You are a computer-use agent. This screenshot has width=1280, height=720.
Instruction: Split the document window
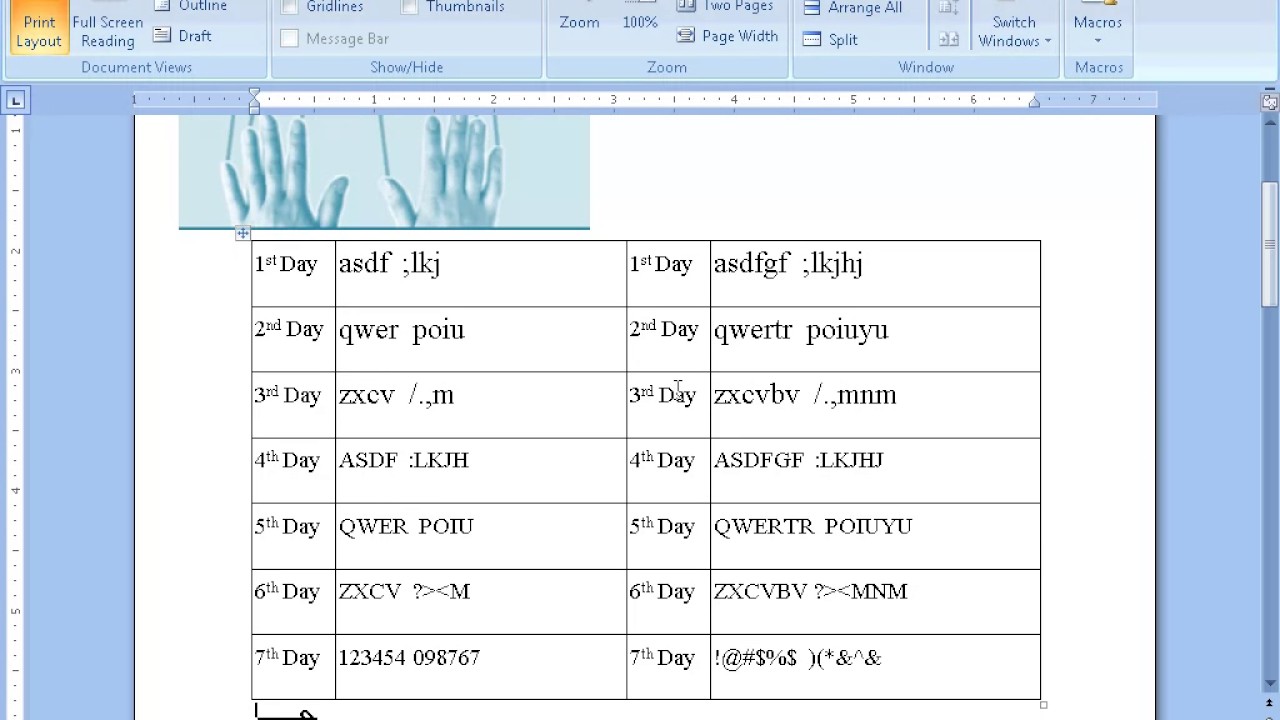point(831,40)
